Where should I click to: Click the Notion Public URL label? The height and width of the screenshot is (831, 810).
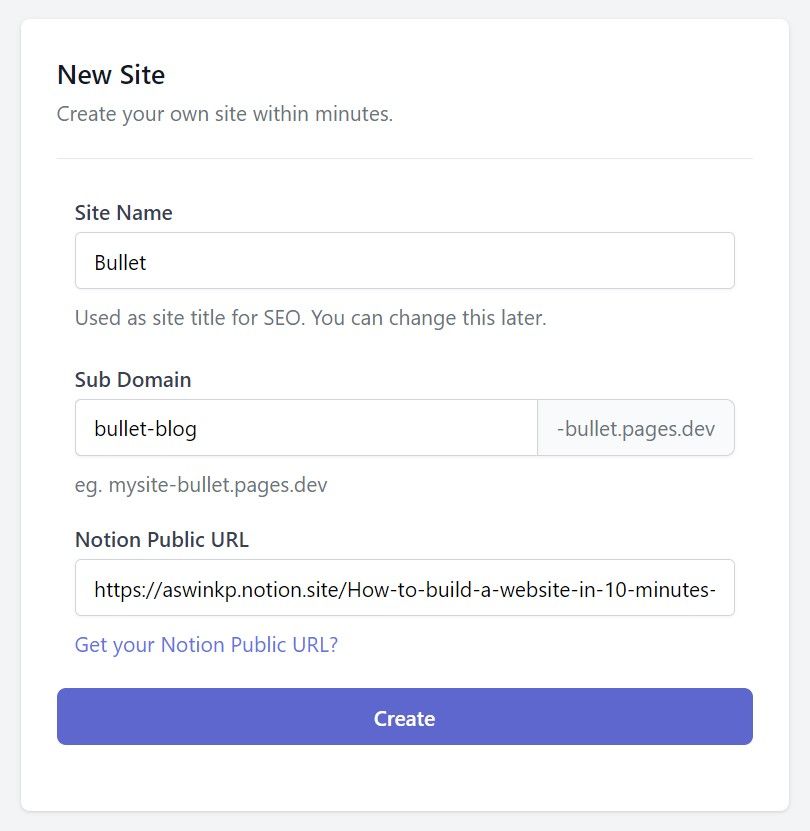(x=161, y=539)
